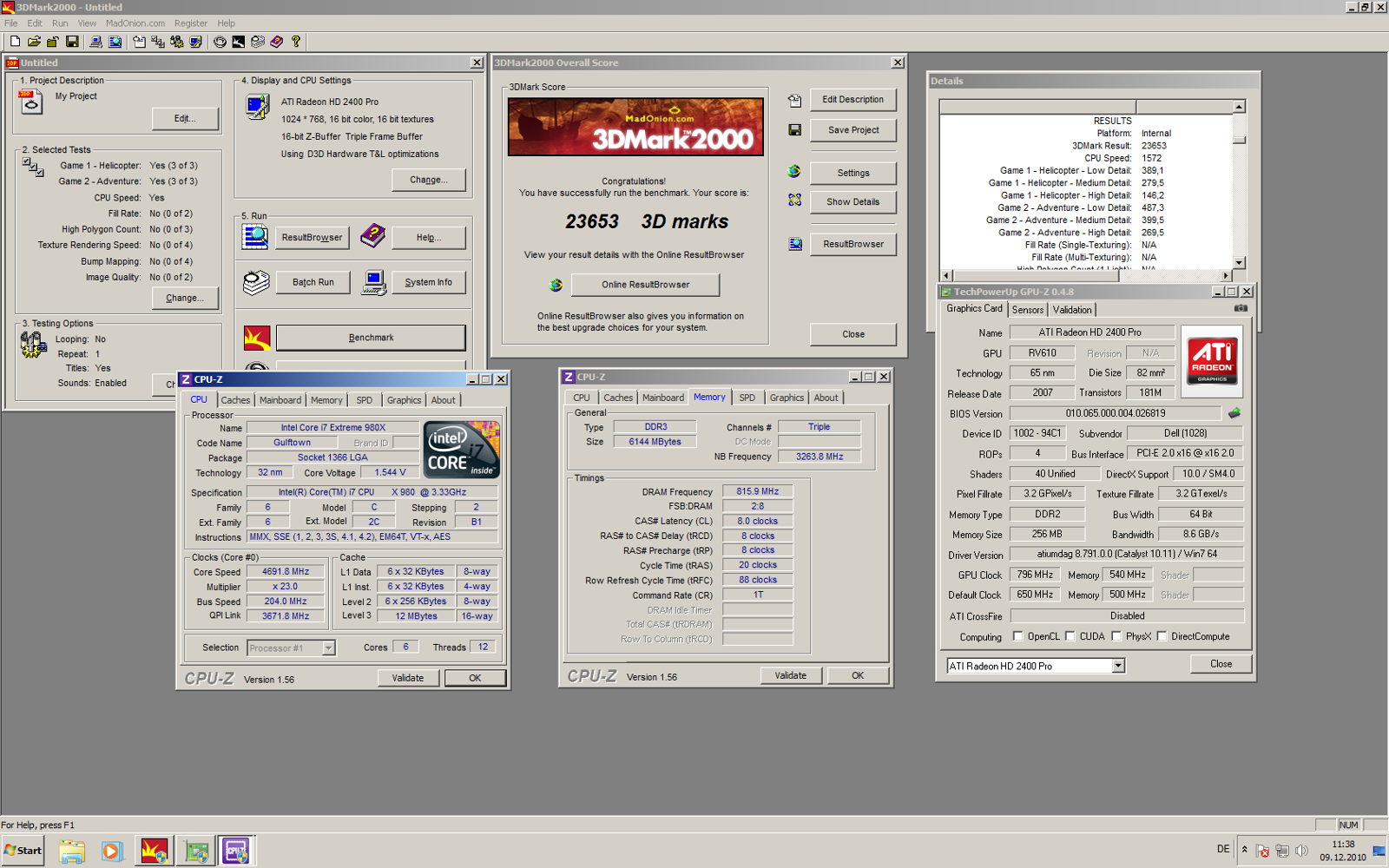
Task: Click Validate in the left CPU-Z window
Action: (x=408, y=678)
